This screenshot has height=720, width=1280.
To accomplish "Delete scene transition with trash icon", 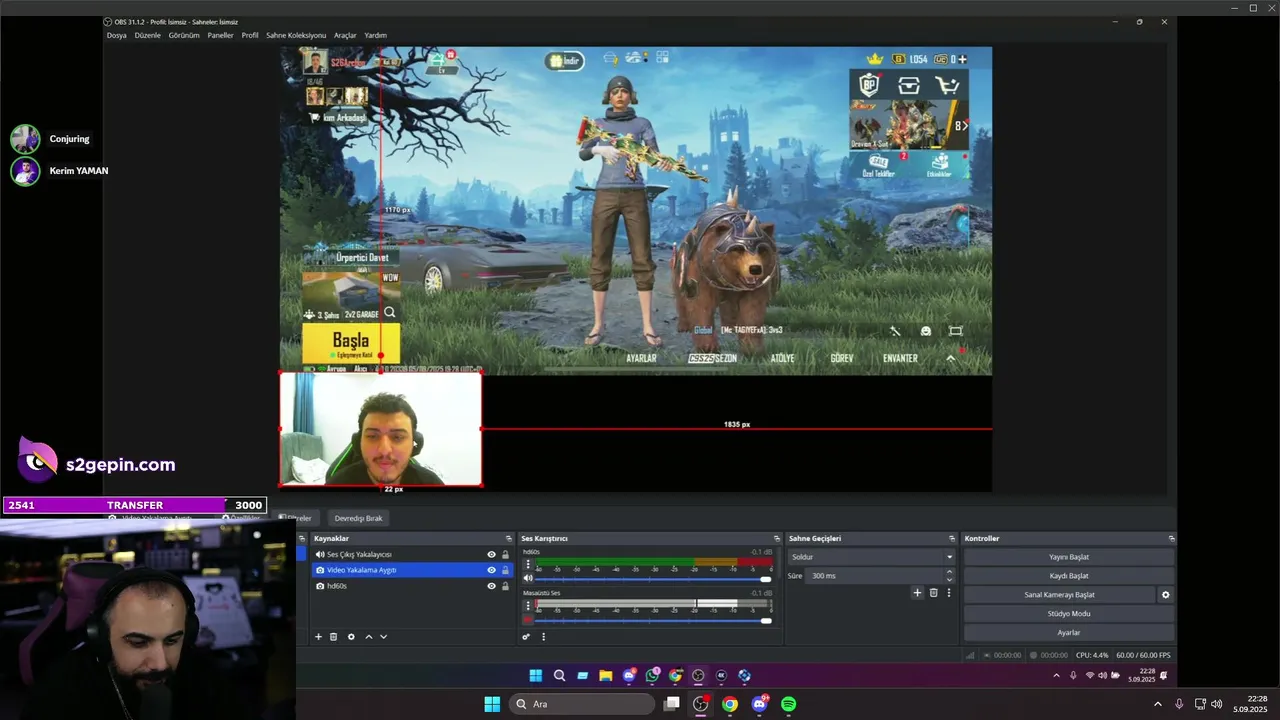I will click(934, 593).
